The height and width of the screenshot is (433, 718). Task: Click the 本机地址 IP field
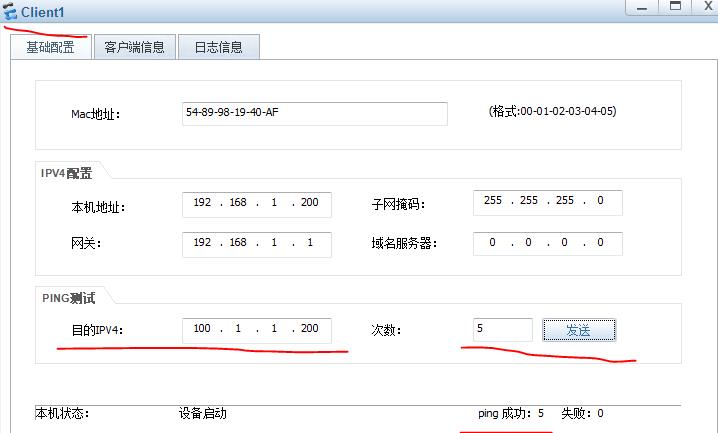256,204
